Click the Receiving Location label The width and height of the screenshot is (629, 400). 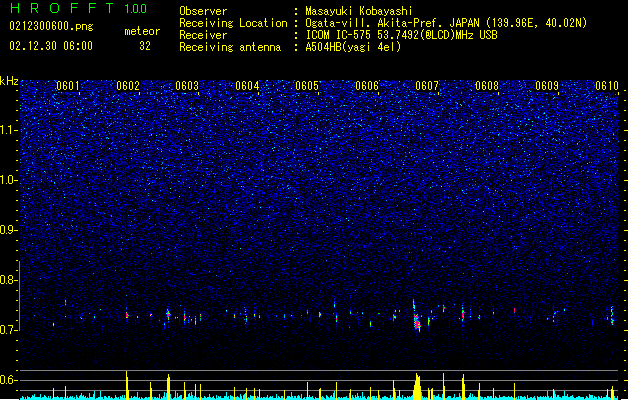(233, 23)
